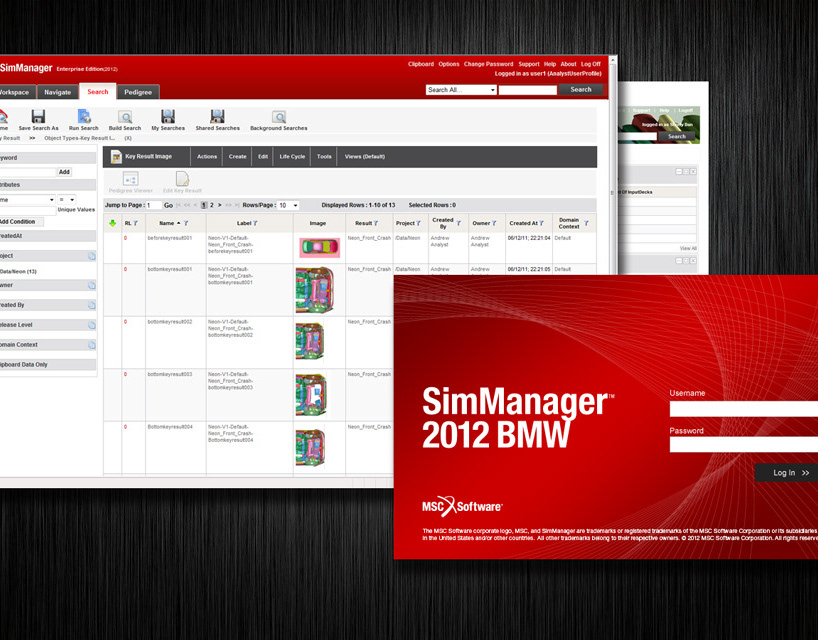The height and width of the screenshot is (640, 818).
Task: Click the Domain Context column filter icon
Action: pos(586,223)
